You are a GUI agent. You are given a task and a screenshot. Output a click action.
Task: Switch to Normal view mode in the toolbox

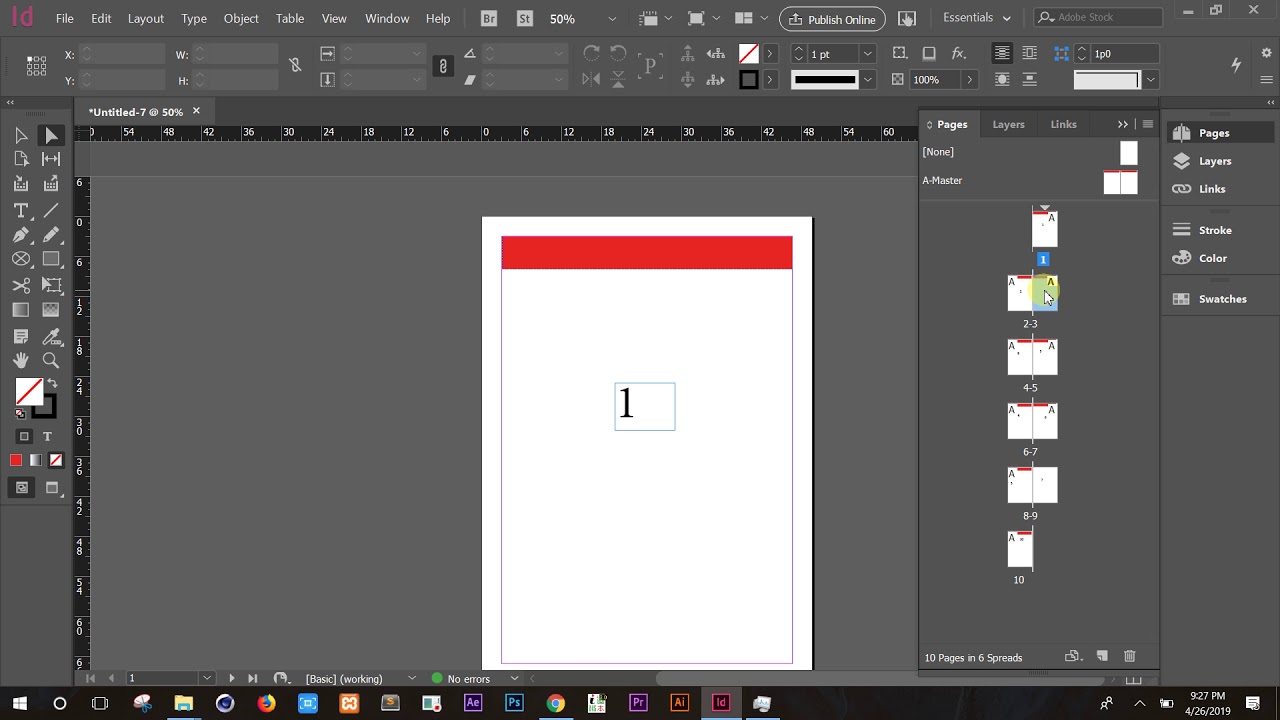coord(21,488)
